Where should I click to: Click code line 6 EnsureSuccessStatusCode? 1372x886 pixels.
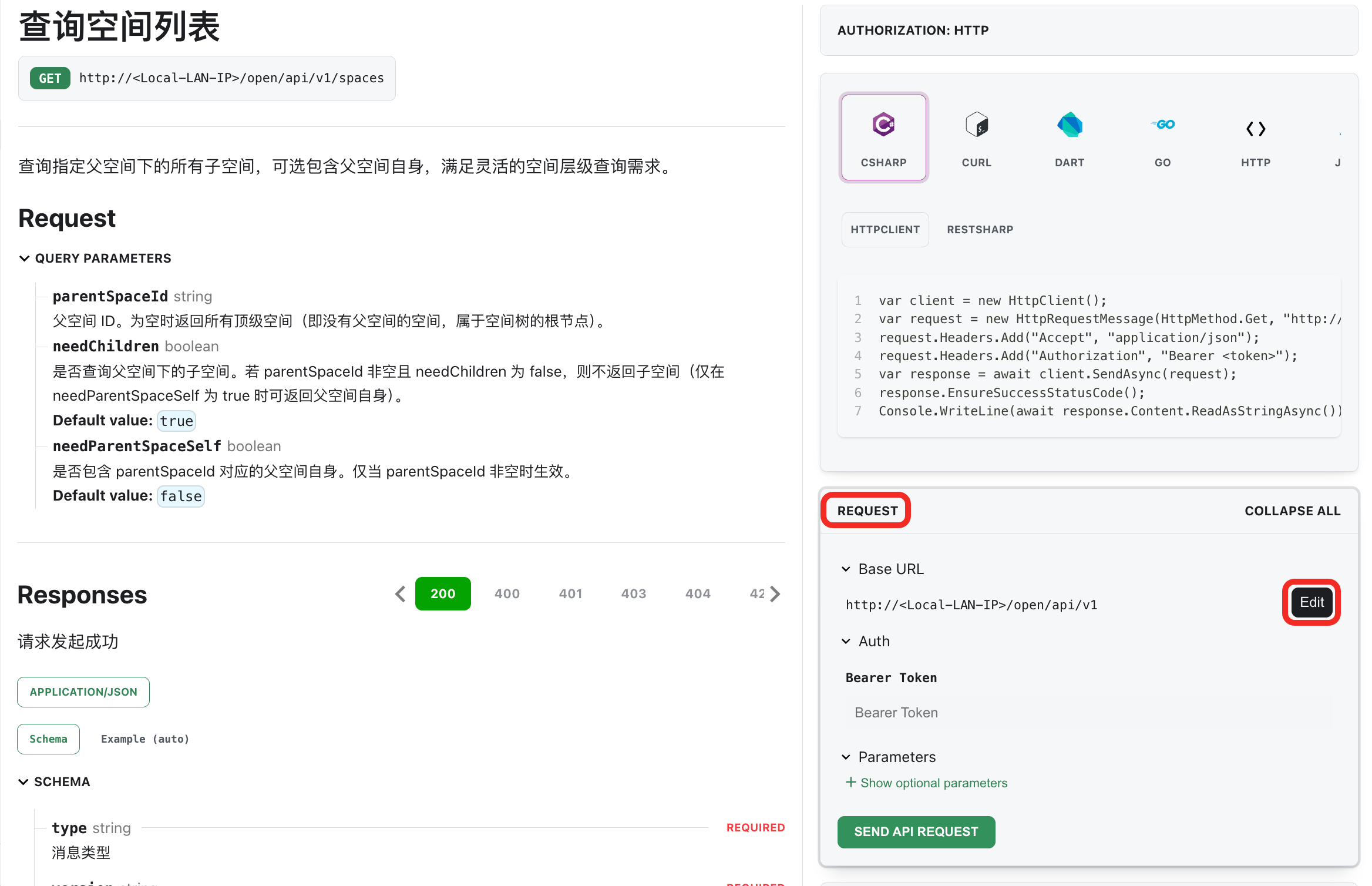click(1011, 393)
